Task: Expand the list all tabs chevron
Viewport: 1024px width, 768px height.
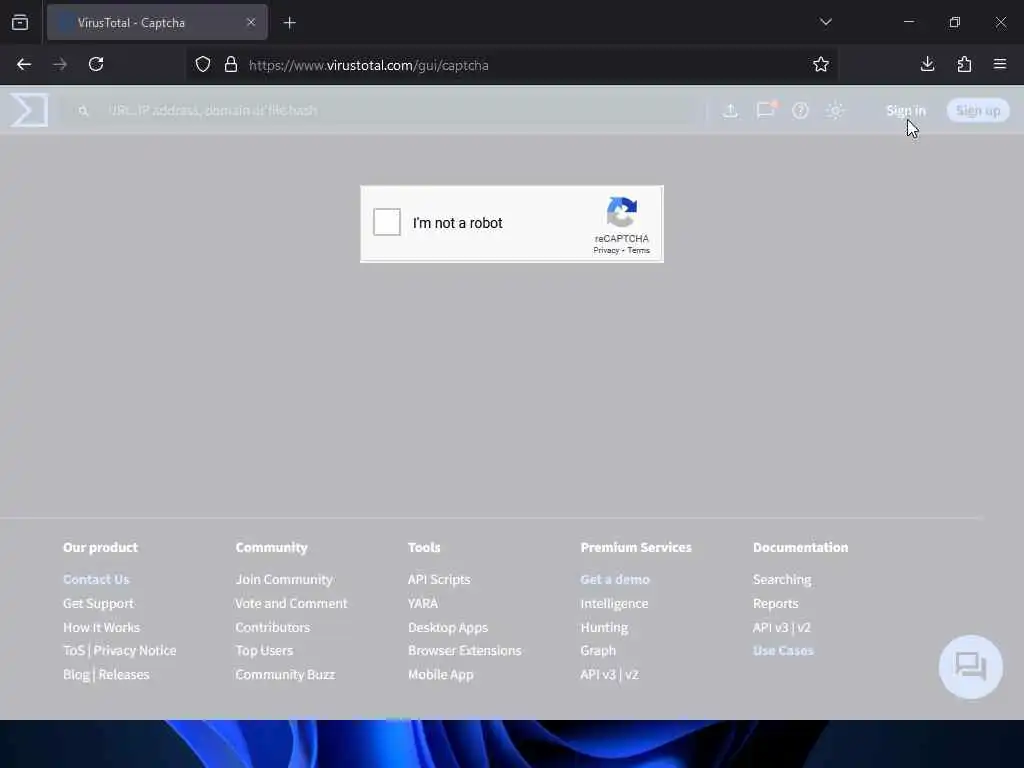Action: (825, 22)
